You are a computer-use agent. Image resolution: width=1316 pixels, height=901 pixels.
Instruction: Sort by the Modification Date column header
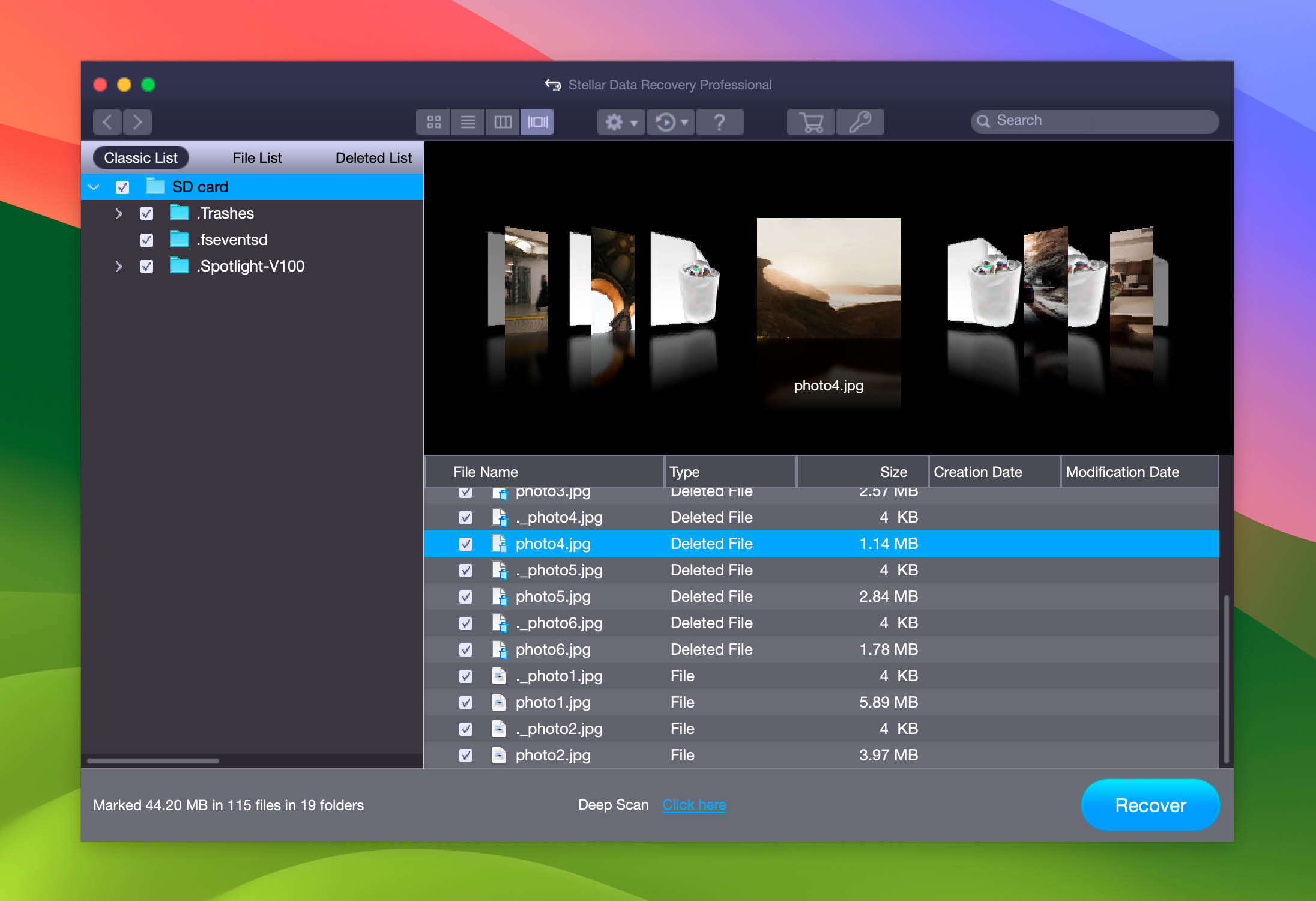click(x=1140, y=472)
